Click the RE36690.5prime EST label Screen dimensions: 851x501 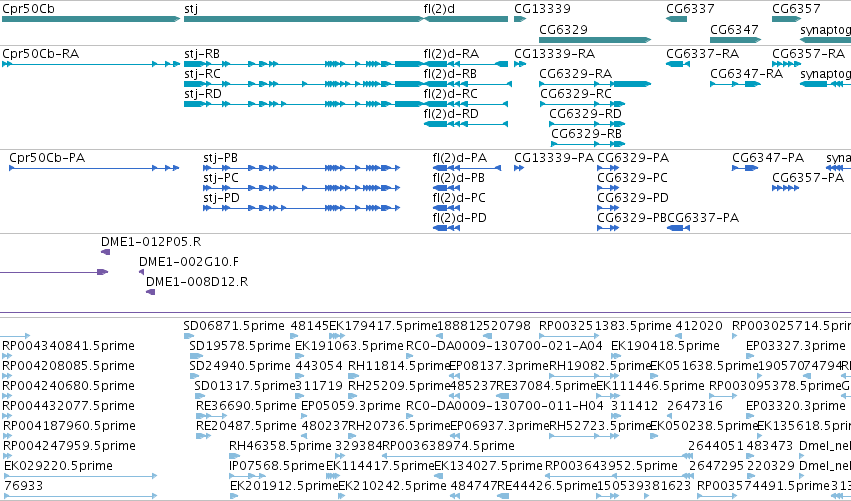[x=246, y=407]
